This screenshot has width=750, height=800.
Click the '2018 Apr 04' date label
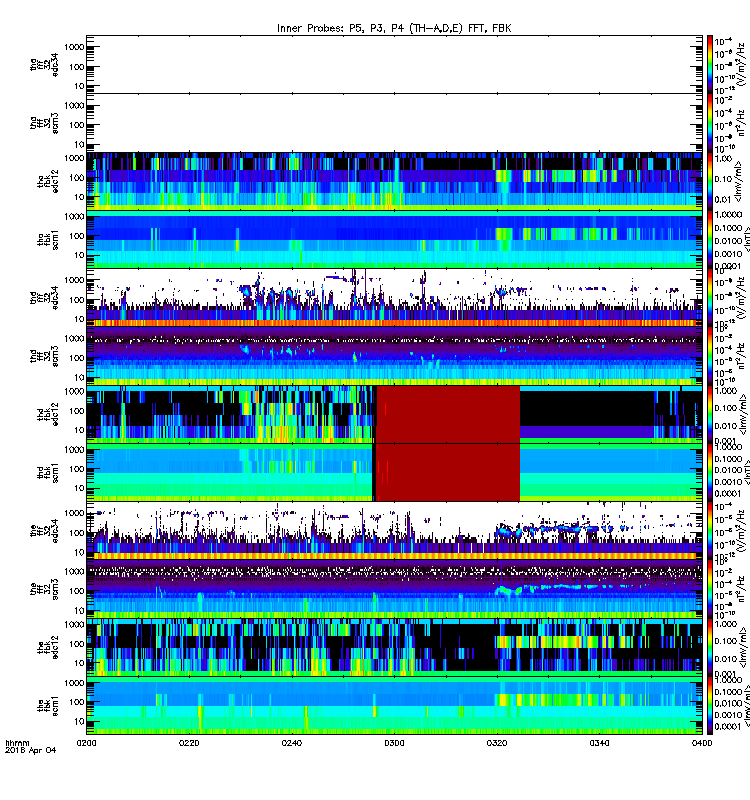pos(31,751)
